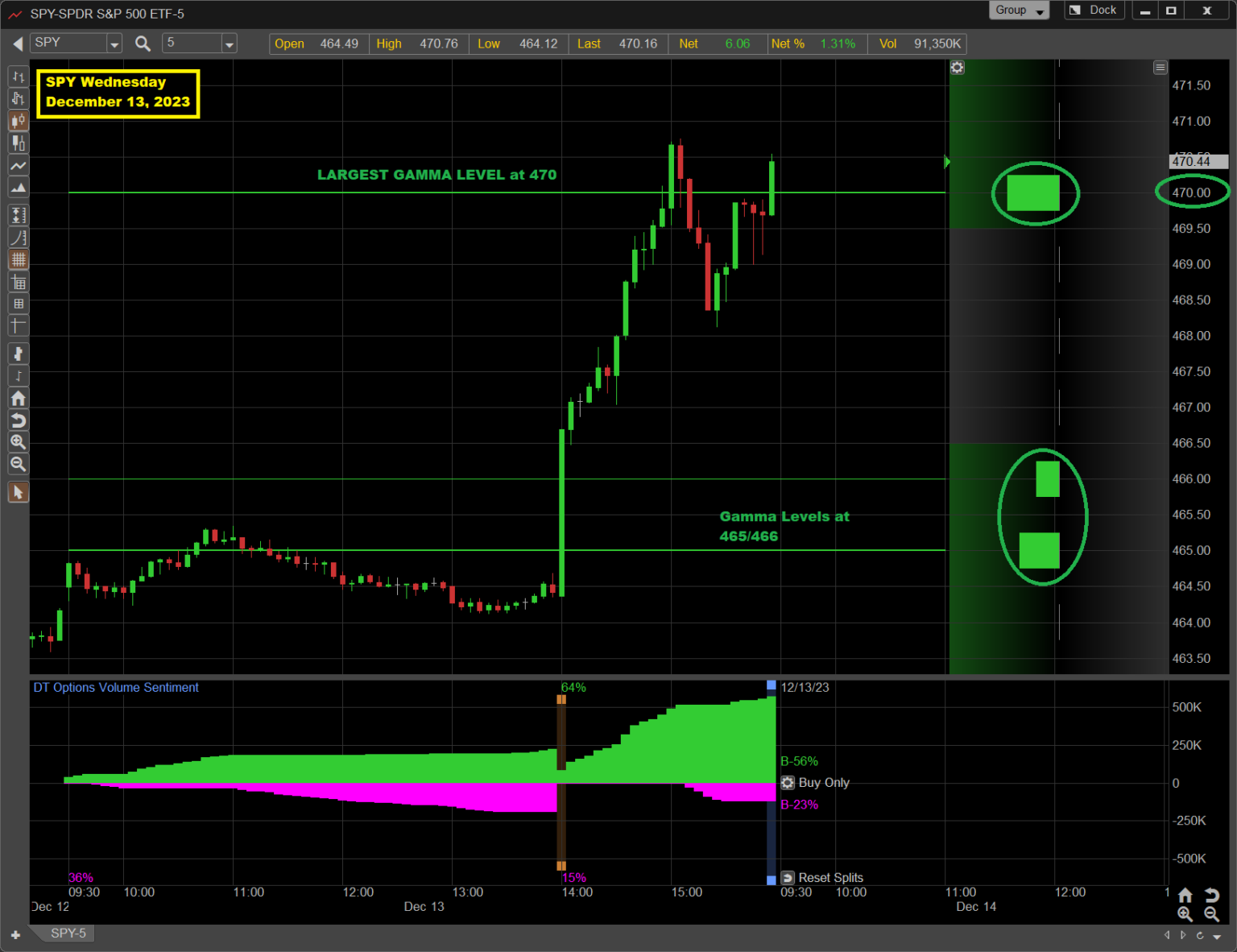This screenshot has width=1237, height=952.
Task: Toggle the pointer cursor tool
Action: pos(18,492)
